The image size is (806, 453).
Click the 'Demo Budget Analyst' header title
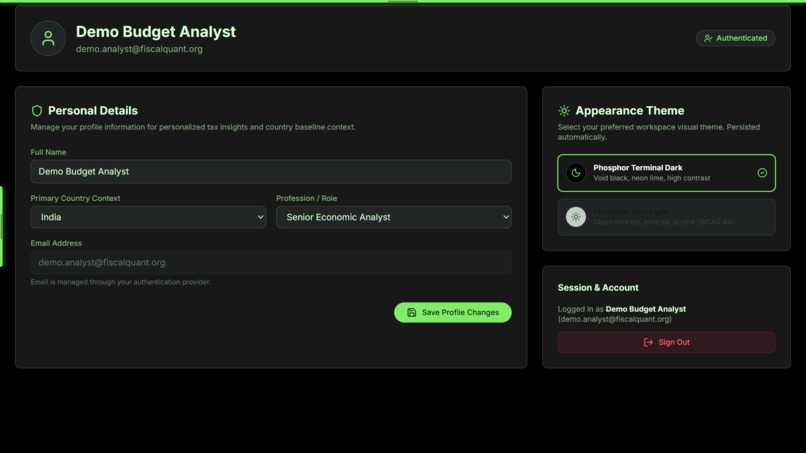click(x=156, y=32)
